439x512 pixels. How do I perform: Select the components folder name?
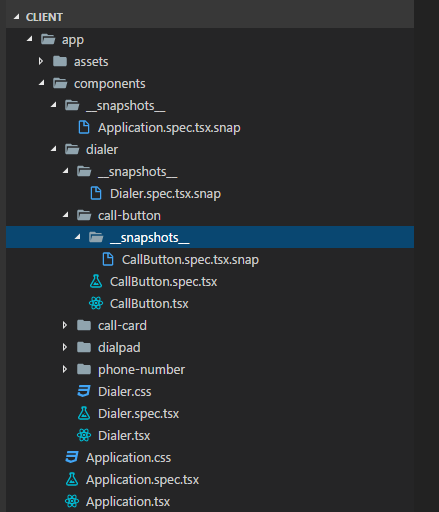coord(110,84)
